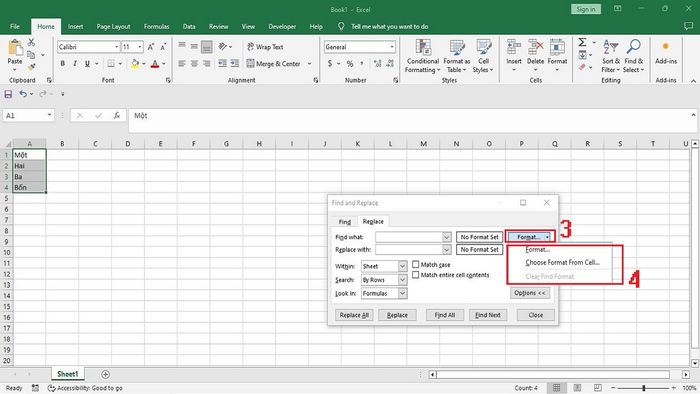
Task: Open the Search By Rows dropdown
Action: point(402,280)
